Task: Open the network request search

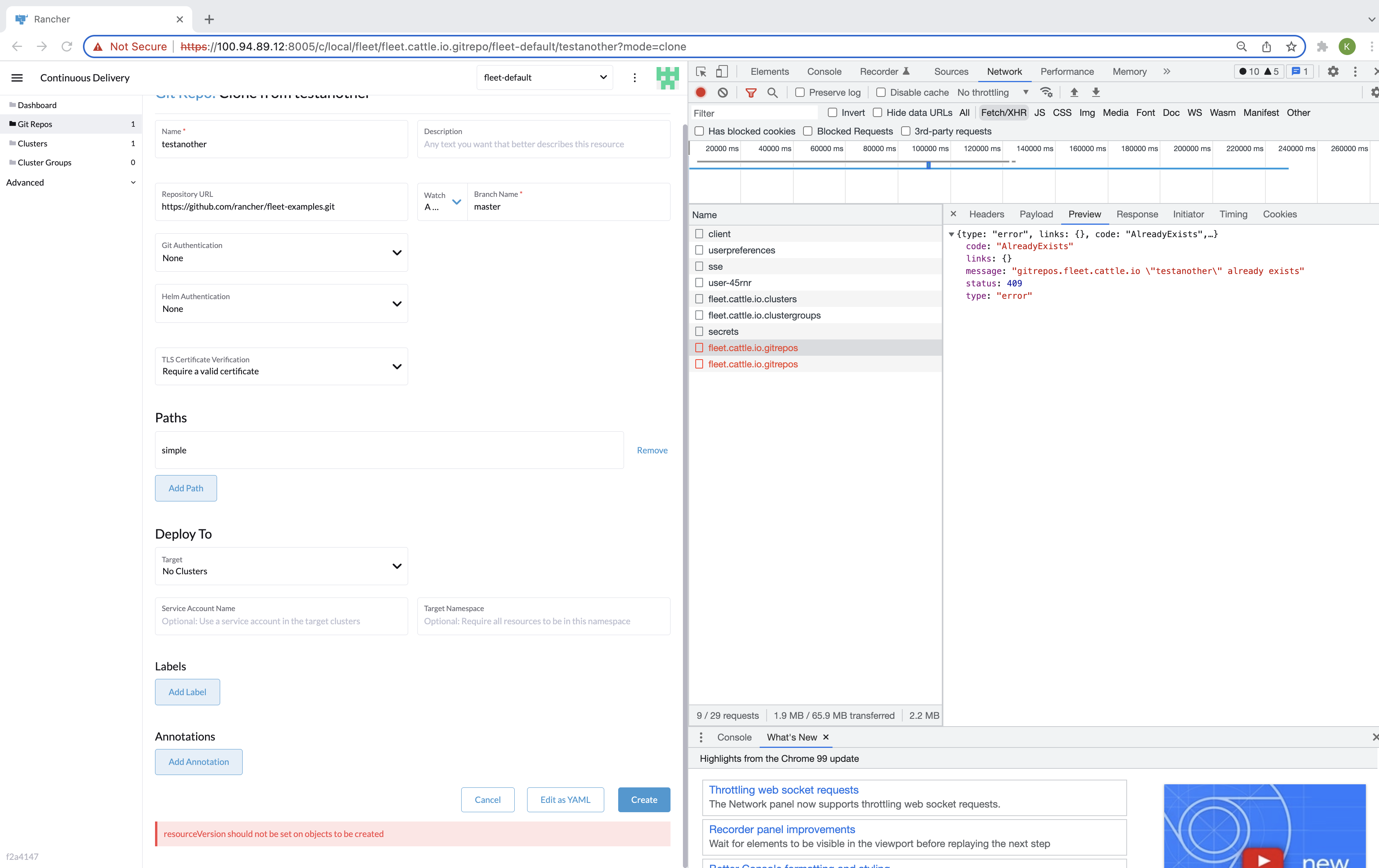Action: [x=773, y=92]
